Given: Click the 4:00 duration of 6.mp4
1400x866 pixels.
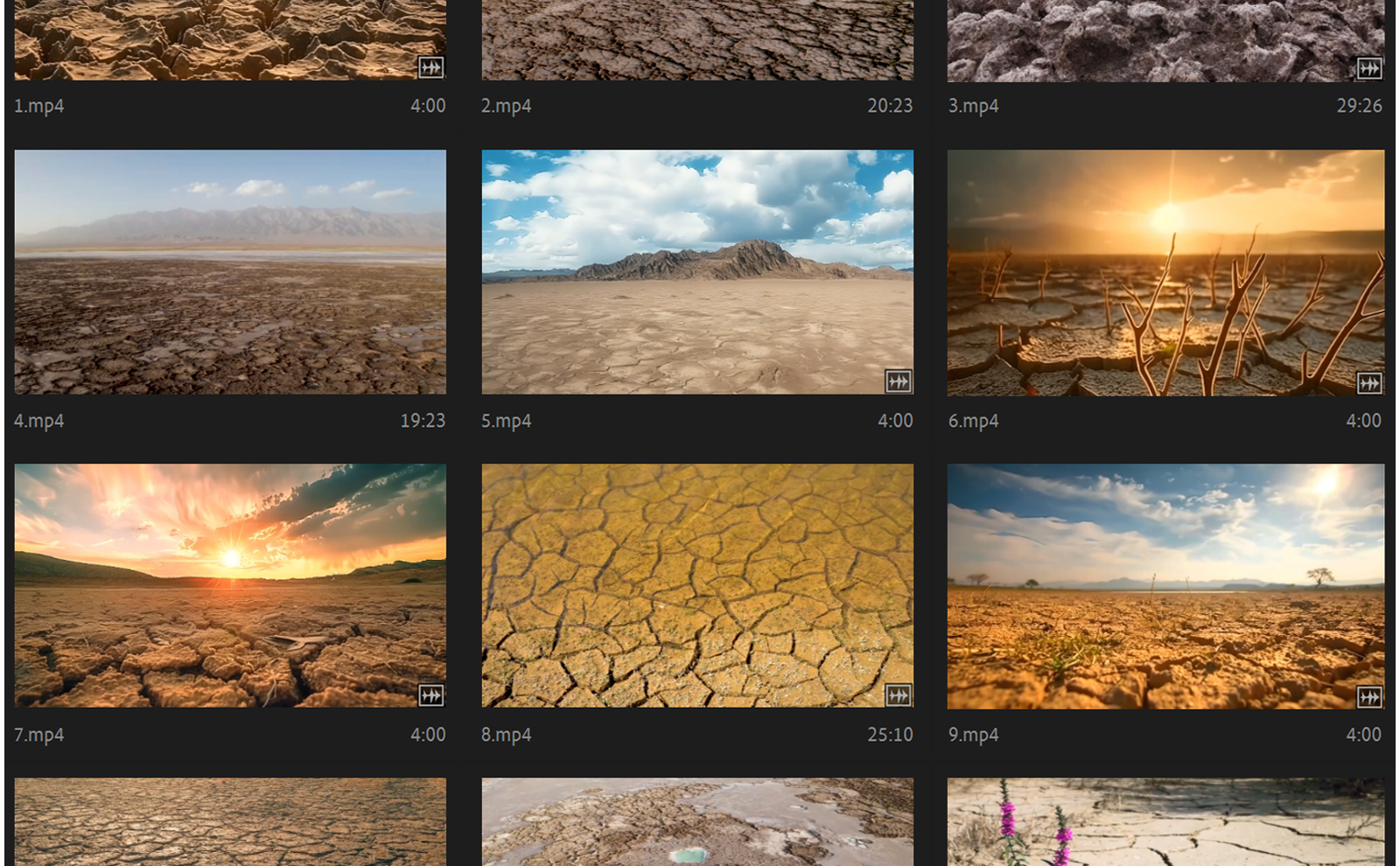Looking at the screenshot, I should tap(1363, 421).
